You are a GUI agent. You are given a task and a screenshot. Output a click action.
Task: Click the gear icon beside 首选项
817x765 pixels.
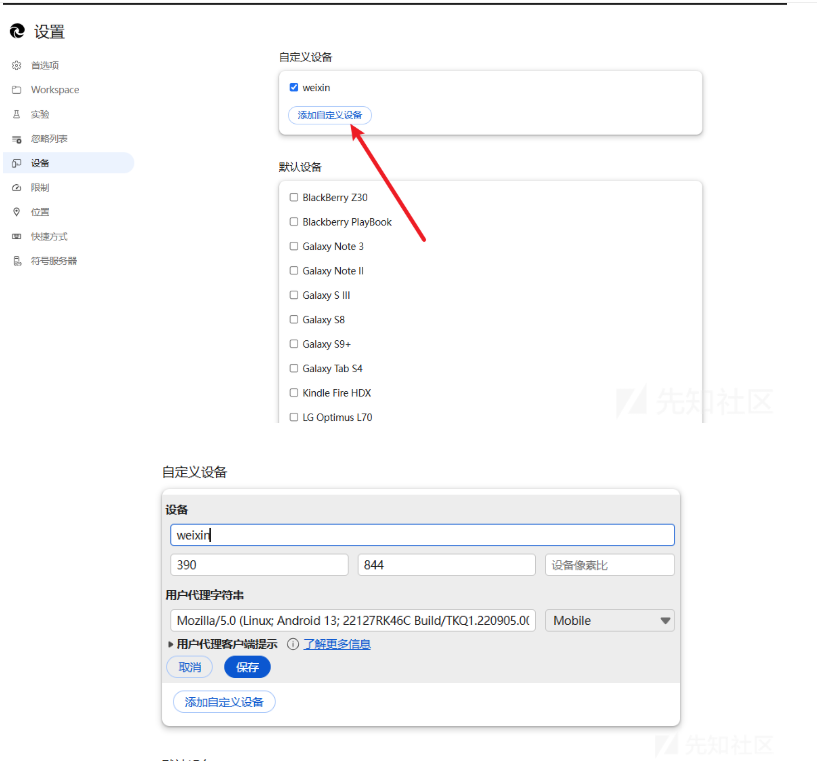(17, 65)
